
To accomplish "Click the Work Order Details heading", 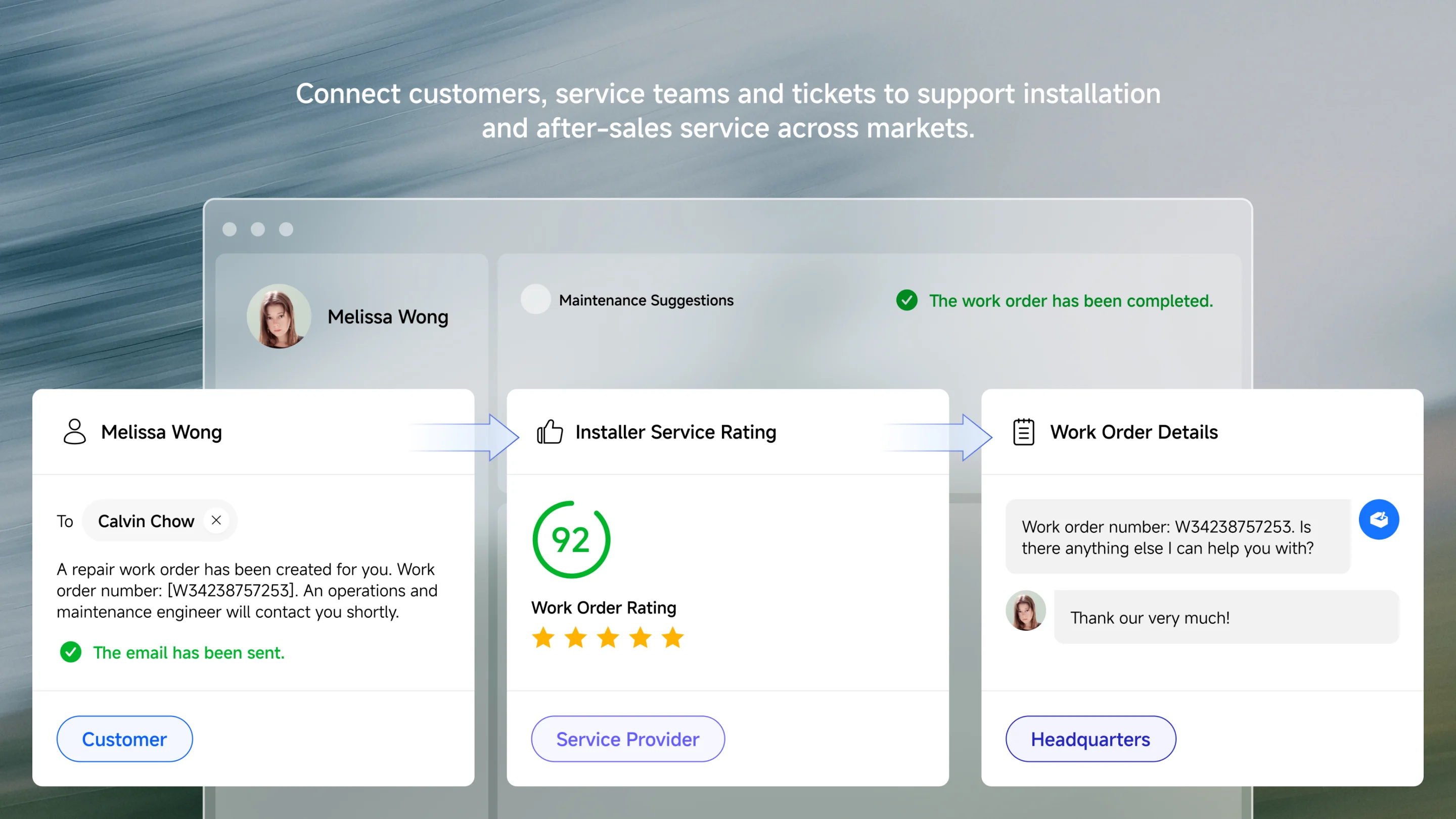I will click(1134, 432).
